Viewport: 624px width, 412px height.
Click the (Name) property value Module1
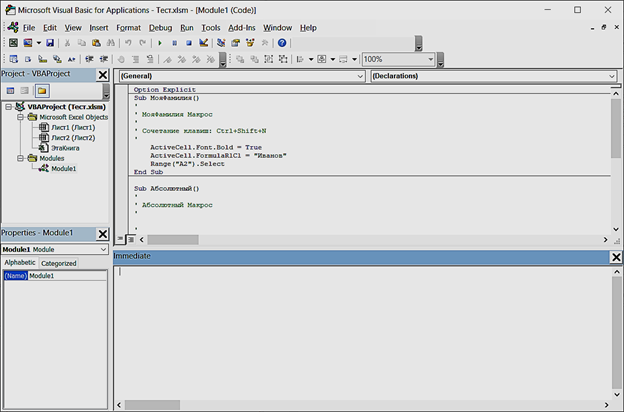[67, 276]
